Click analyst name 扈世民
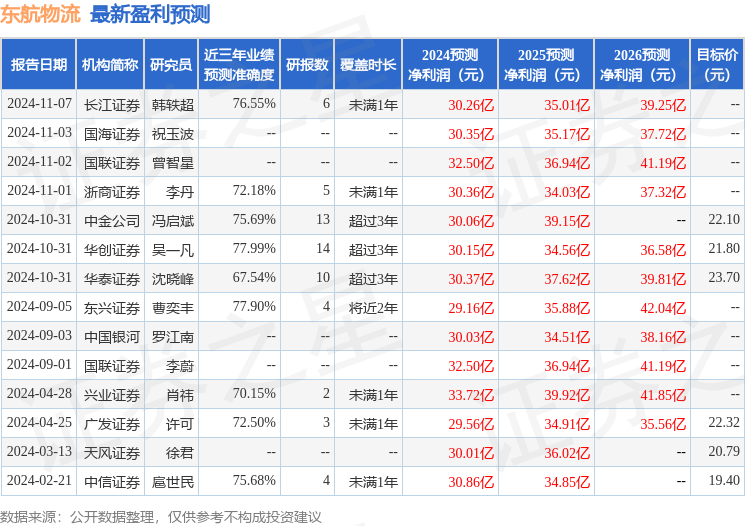 click(173, 482)
